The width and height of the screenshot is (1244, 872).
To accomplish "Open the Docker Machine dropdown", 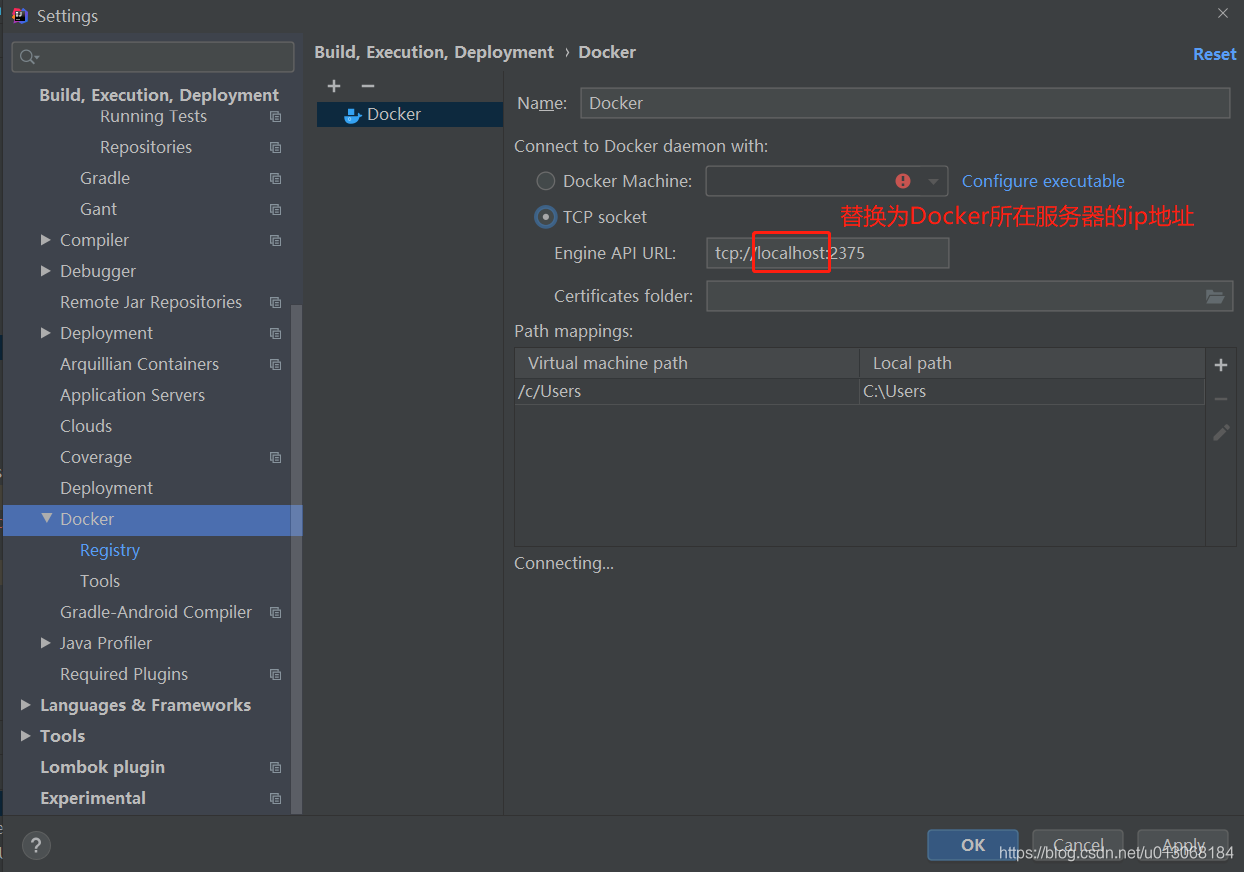I will pyautogui.click(x=934, y=181).
